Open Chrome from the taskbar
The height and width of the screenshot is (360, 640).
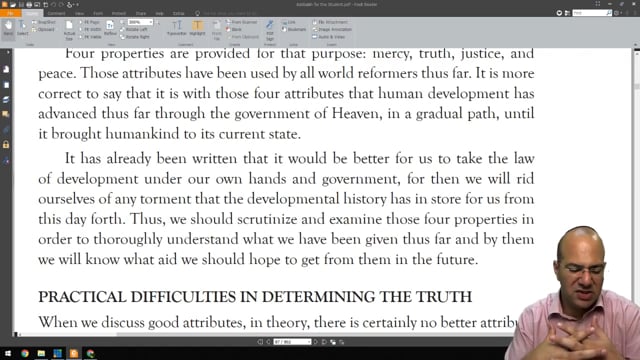point(24,353)
